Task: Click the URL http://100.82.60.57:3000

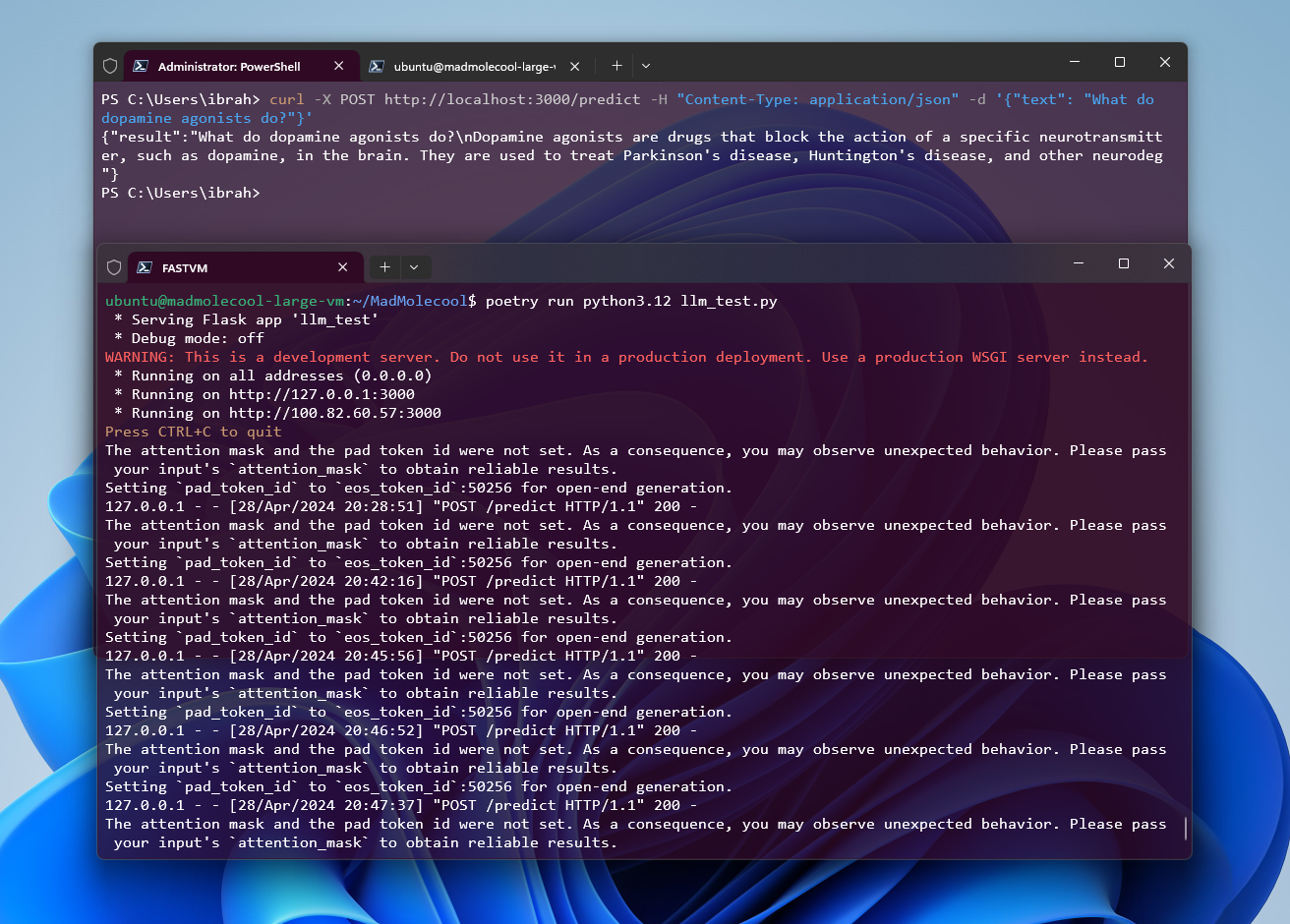Action: 335,413
